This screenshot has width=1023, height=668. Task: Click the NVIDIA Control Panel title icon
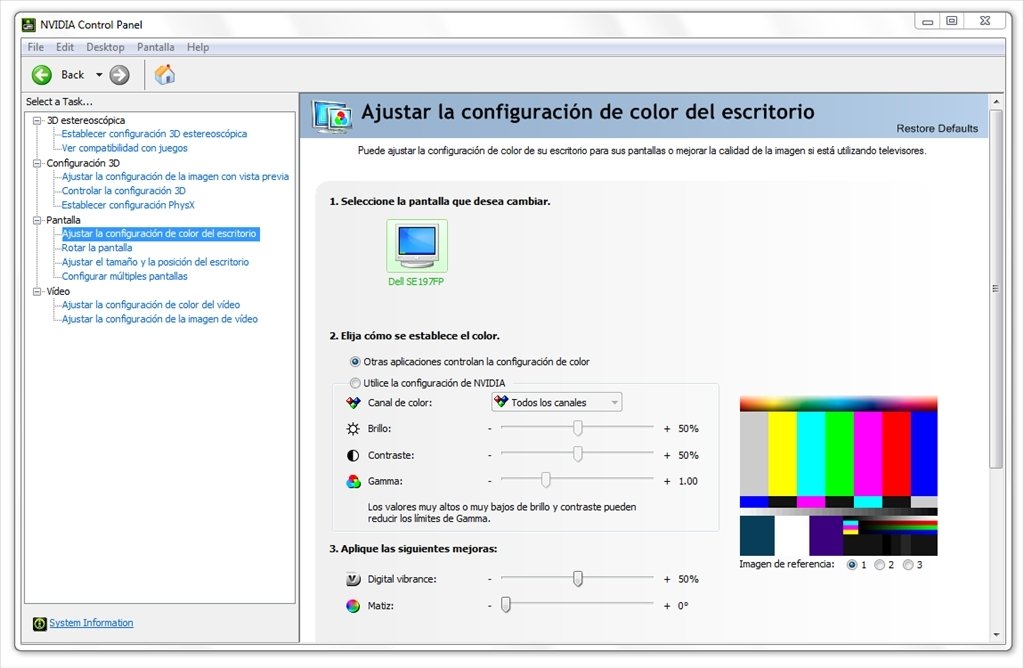[x=29, y=25]
